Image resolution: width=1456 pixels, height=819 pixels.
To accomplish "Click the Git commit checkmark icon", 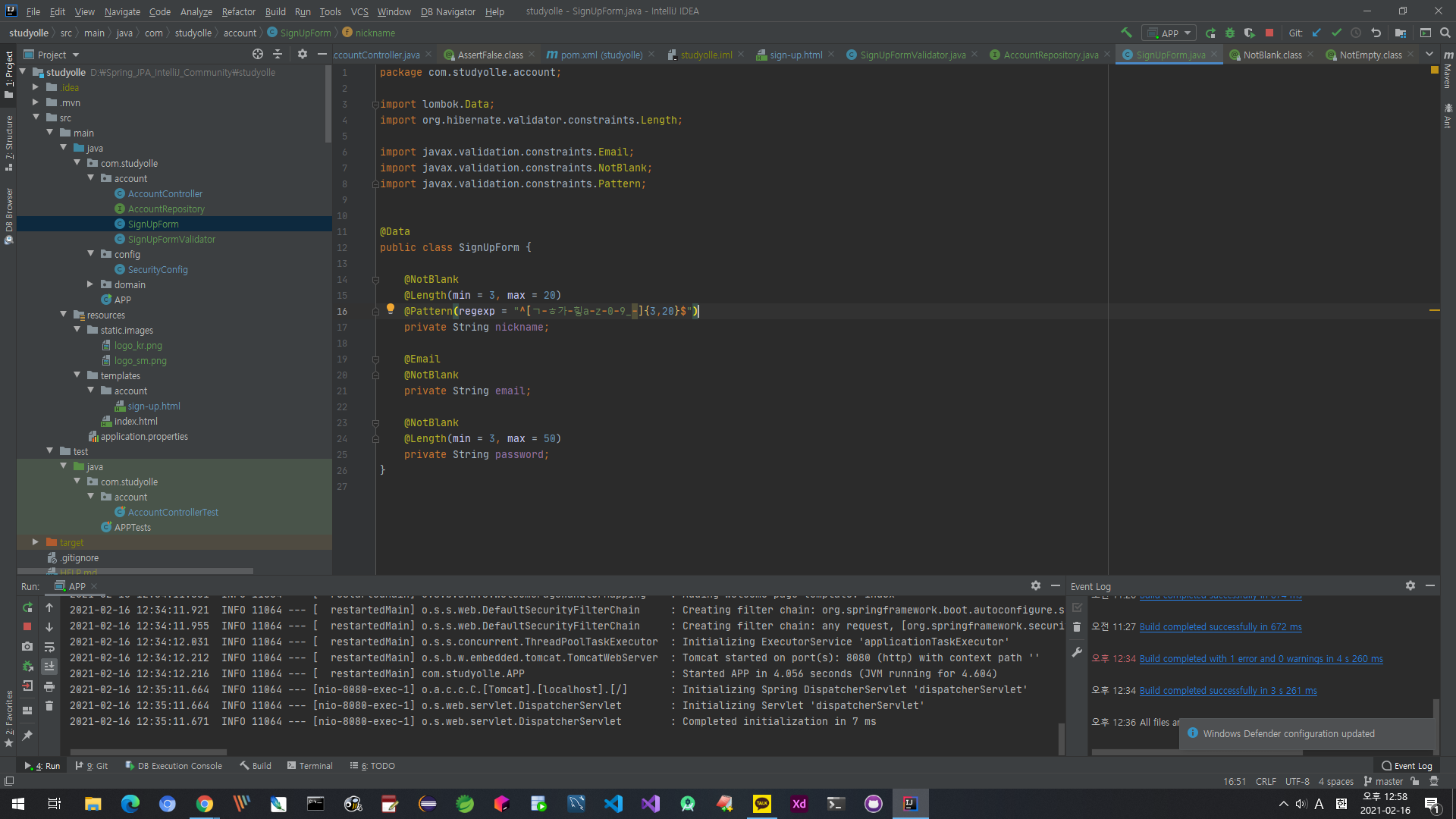I will 1336,33.
